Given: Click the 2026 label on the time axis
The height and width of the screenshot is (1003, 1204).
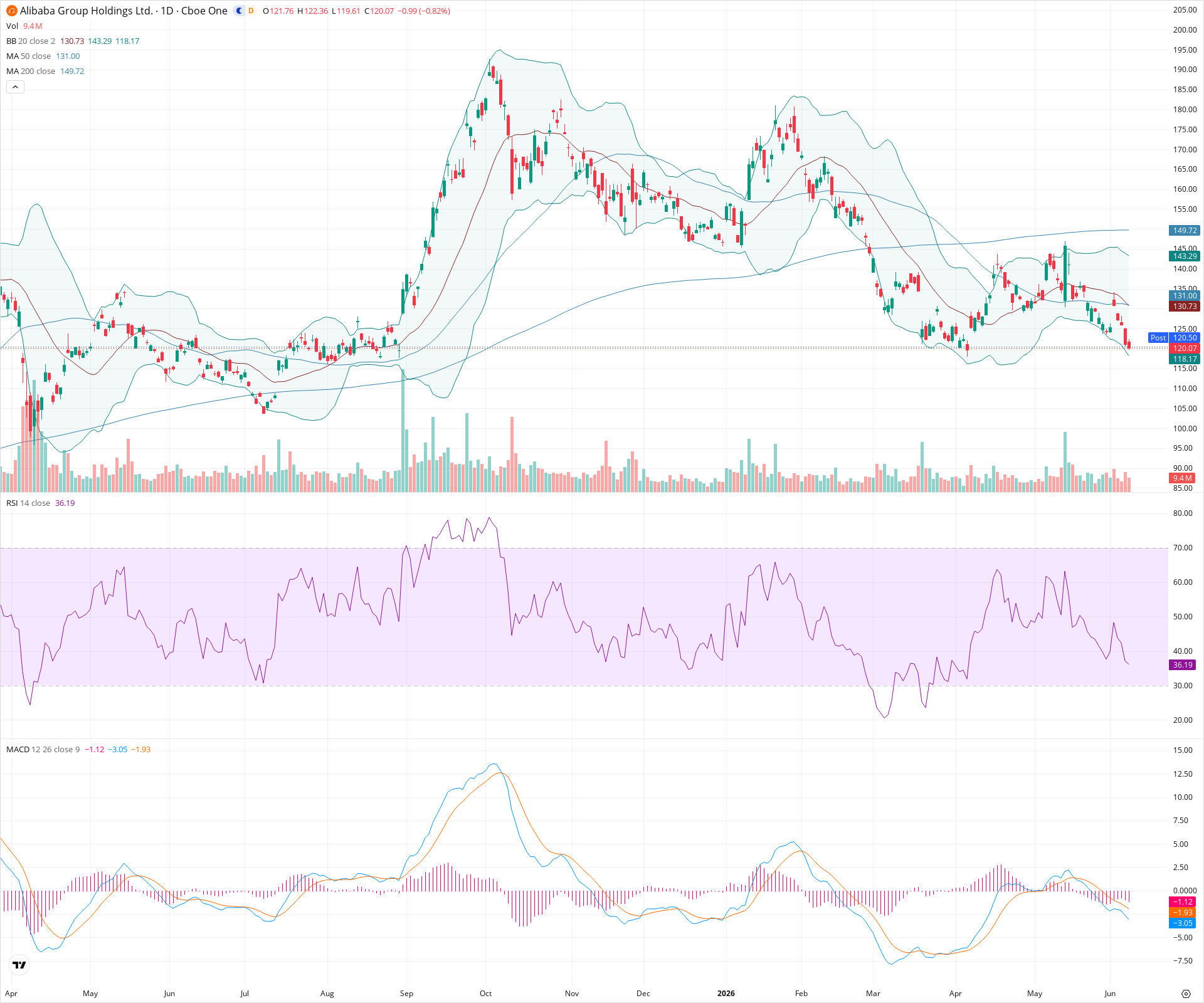Looking at the screenshot, I should tap(726, 994).
